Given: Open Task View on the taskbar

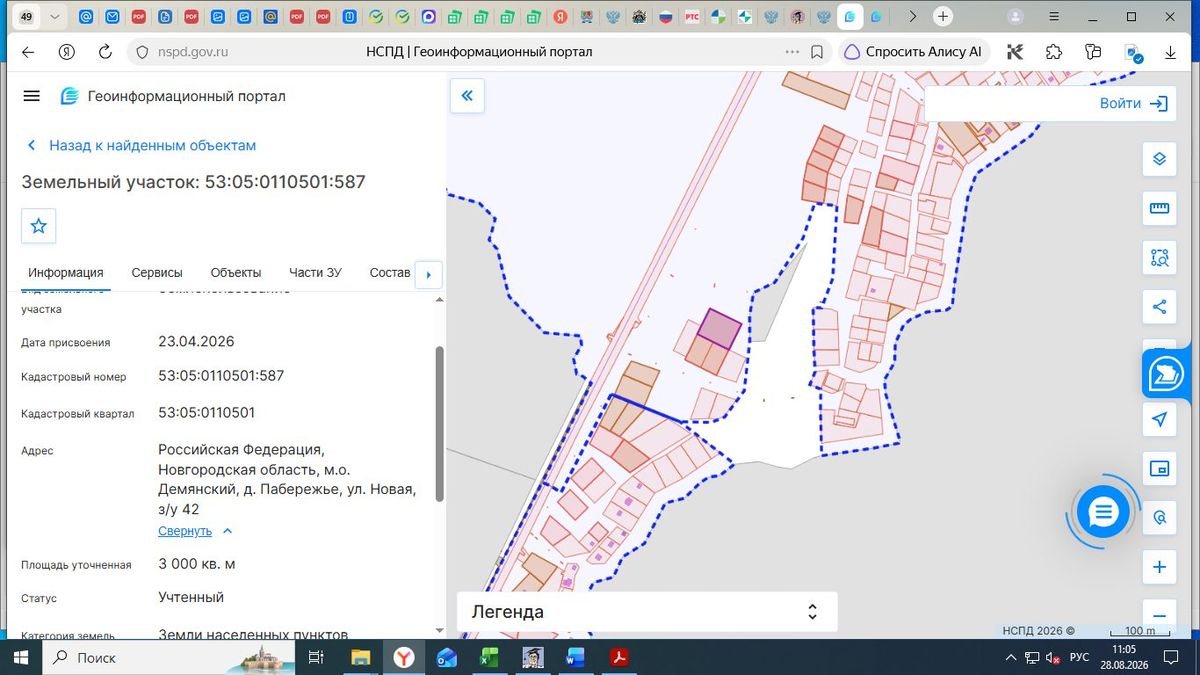Looking at the screenshot, I should 316,658.
